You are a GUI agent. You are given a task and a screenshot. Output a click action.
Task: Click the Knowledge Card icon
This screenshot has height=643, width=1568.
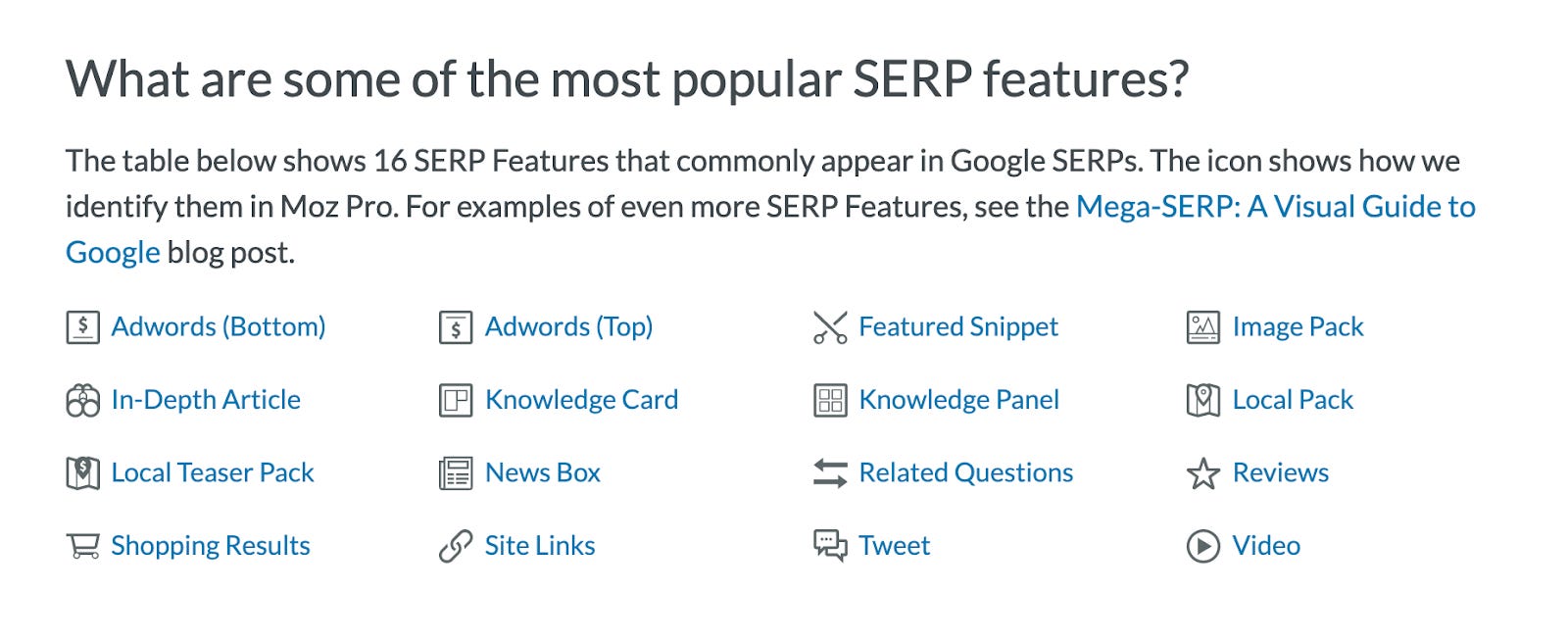[x=455, y=399]
